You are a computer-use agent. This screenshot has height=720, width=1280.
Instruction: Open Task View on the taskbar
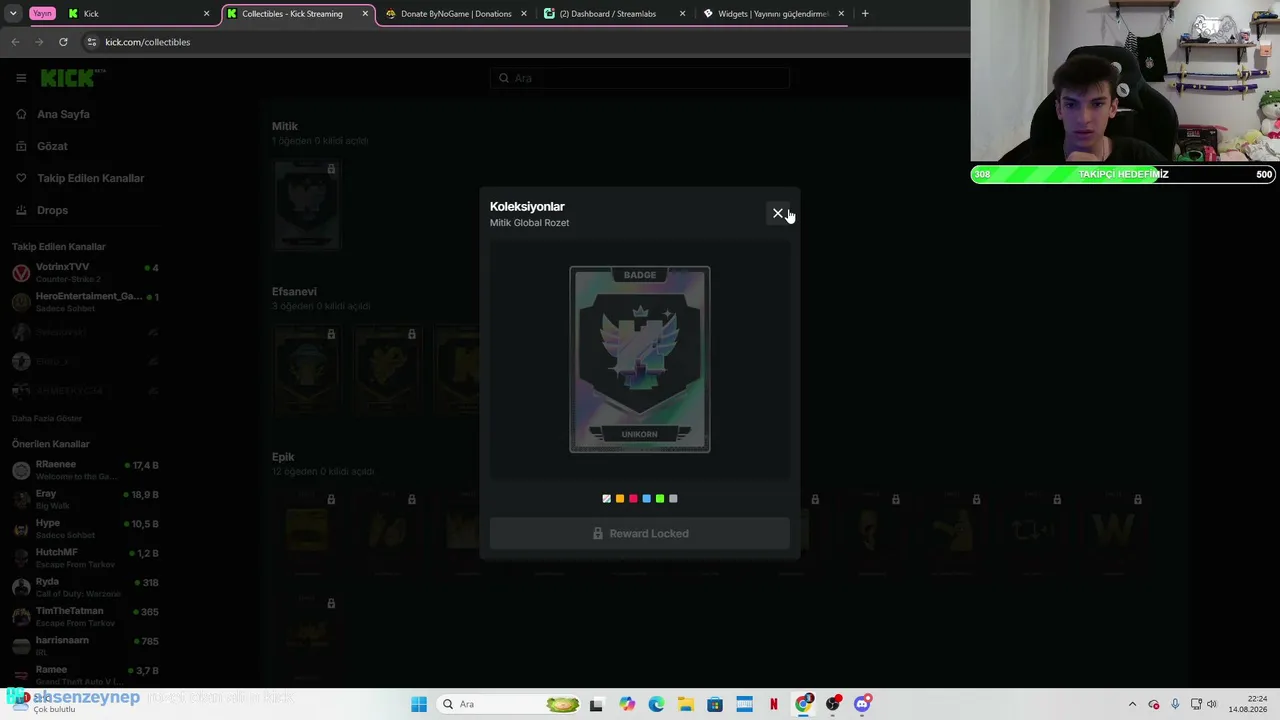tap(597, 704)
